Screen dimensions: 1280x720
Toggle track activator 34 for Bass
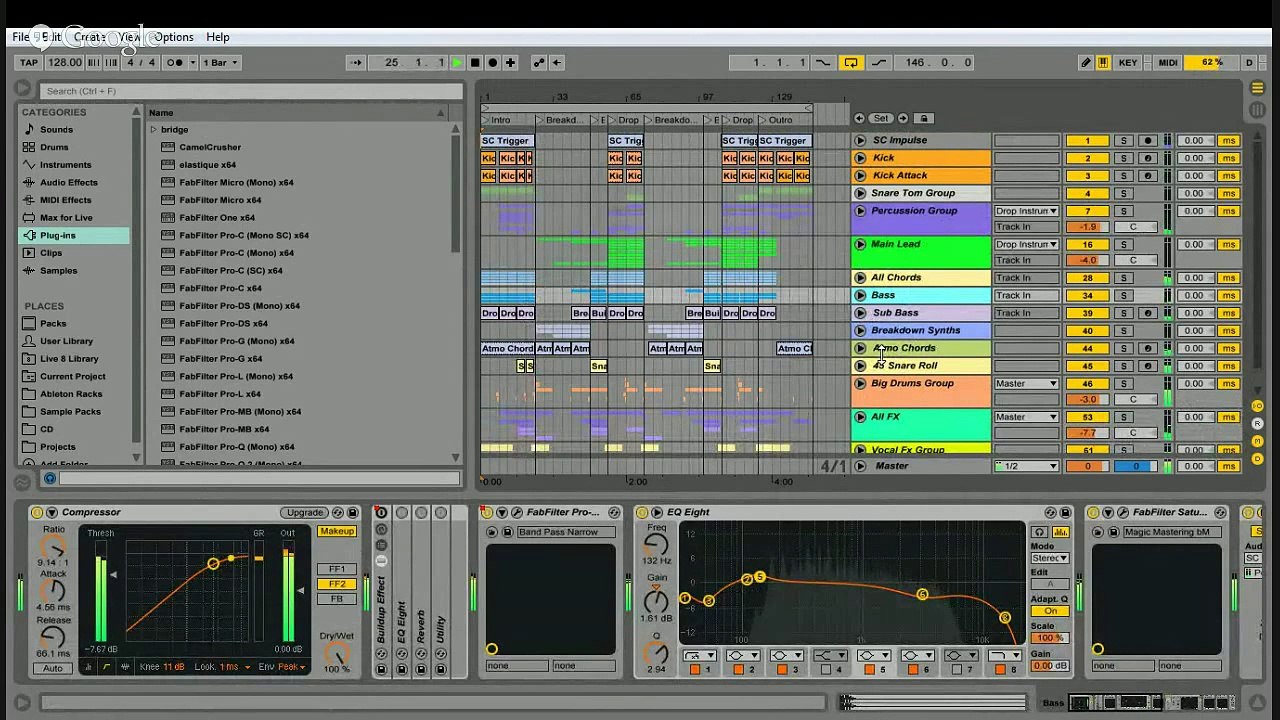click(1087, 296)
